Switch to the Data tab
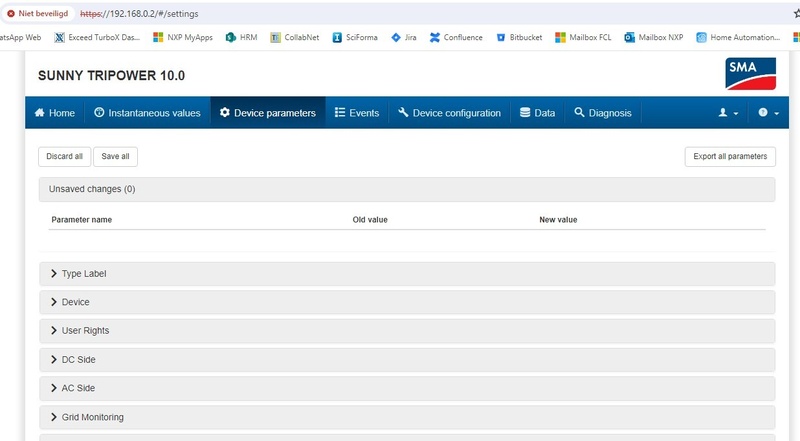 pyautogui.click(x=538, y=113)
